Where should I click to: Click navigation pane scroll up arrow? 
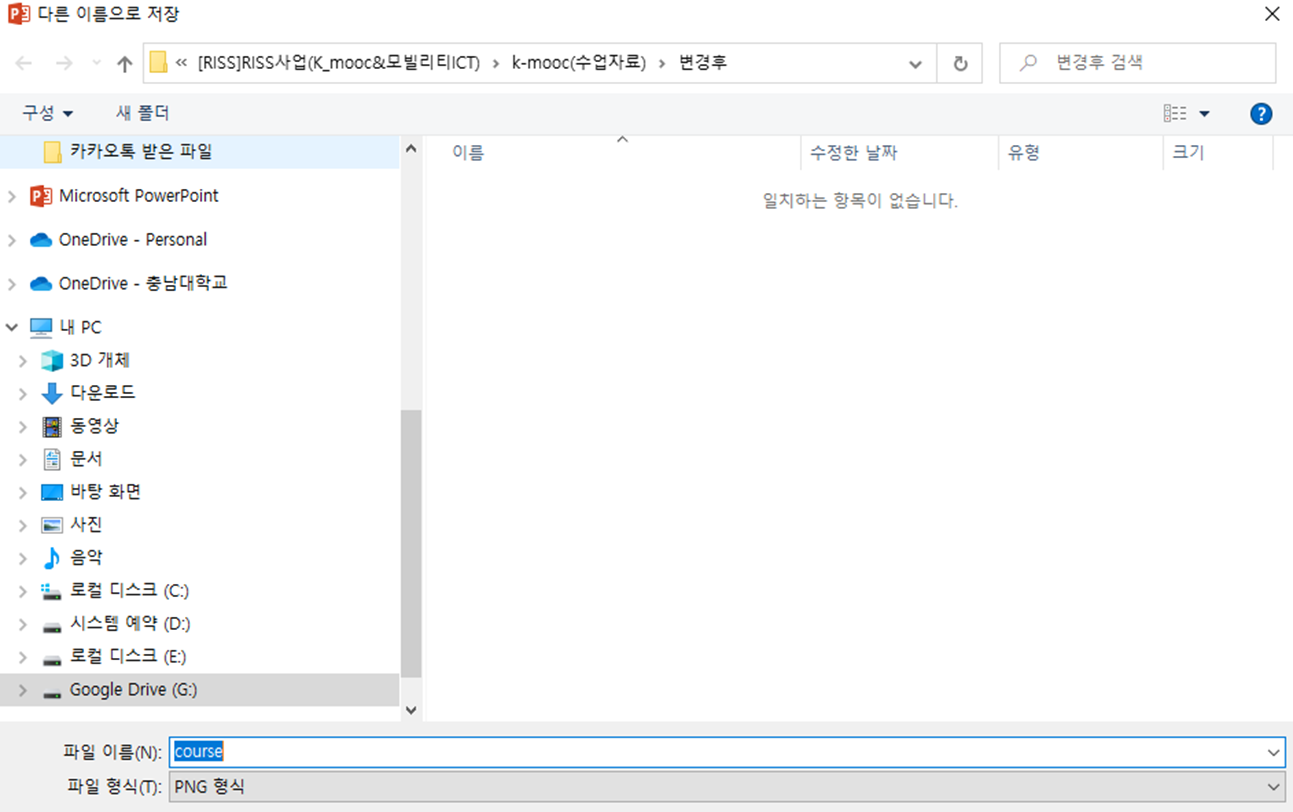click(x=410, y=149)
